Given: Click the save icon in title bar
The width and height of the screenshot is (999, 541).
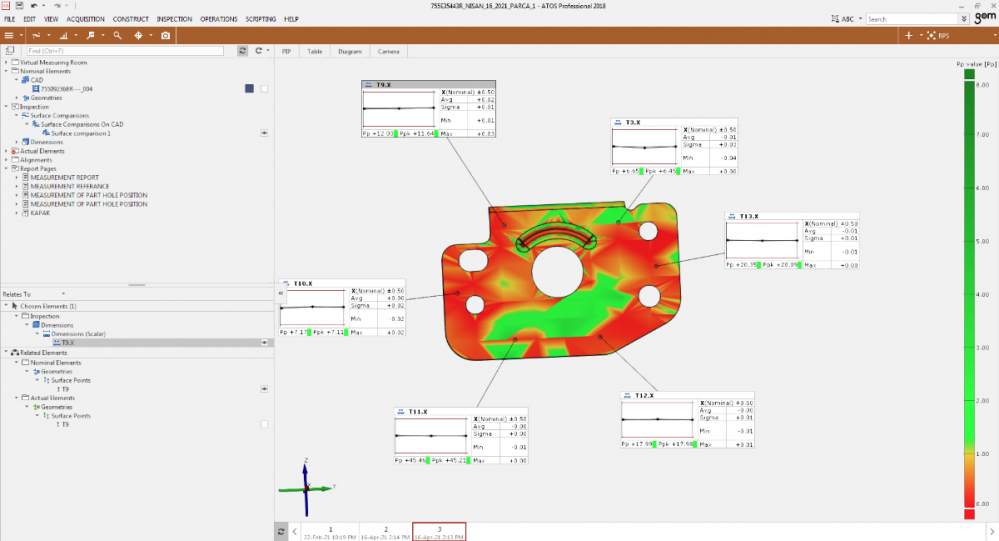Looking at the screenshot, I should point(19,6).
